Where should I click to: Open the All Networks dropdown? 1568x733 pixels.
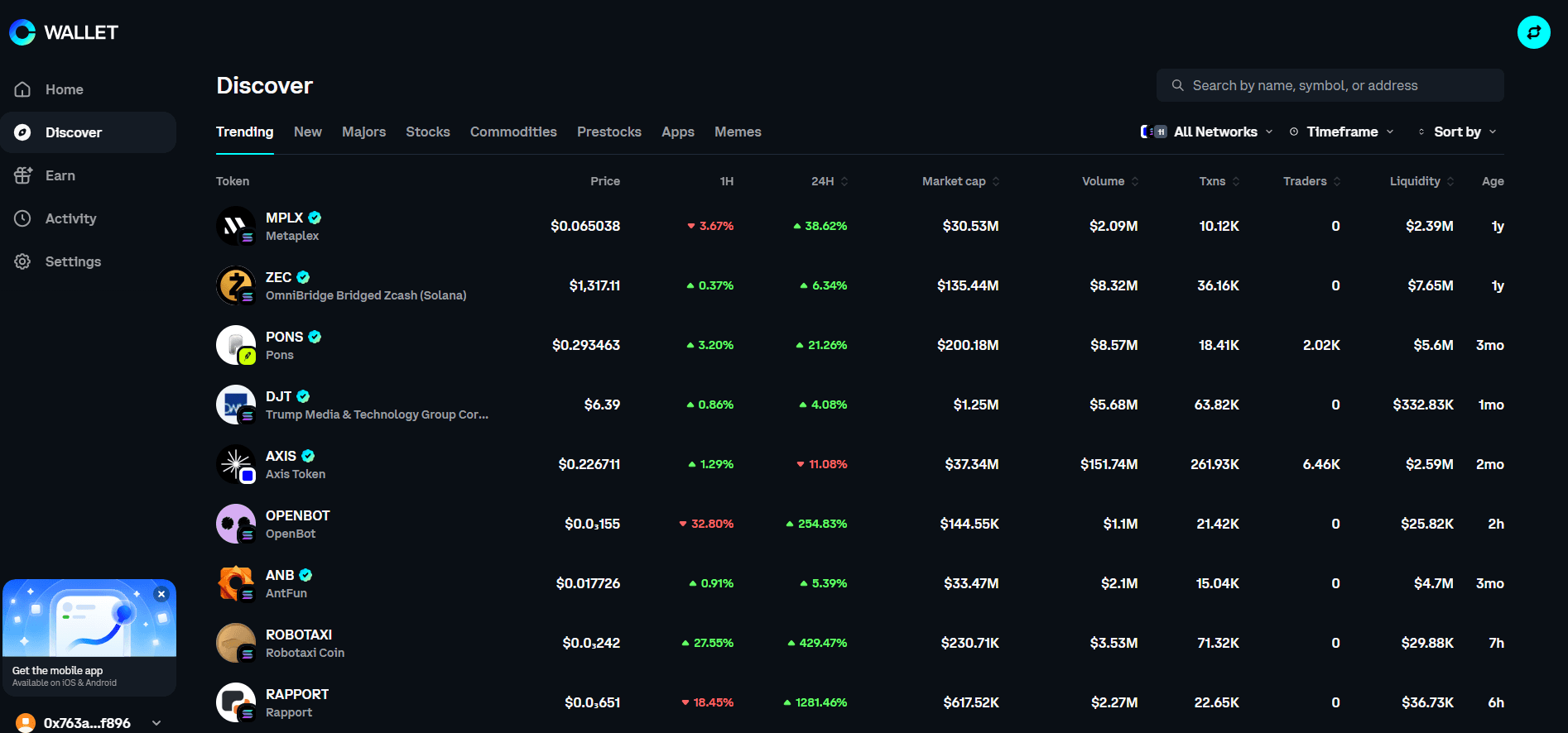pyautogui.click(x=1206, y=132)
